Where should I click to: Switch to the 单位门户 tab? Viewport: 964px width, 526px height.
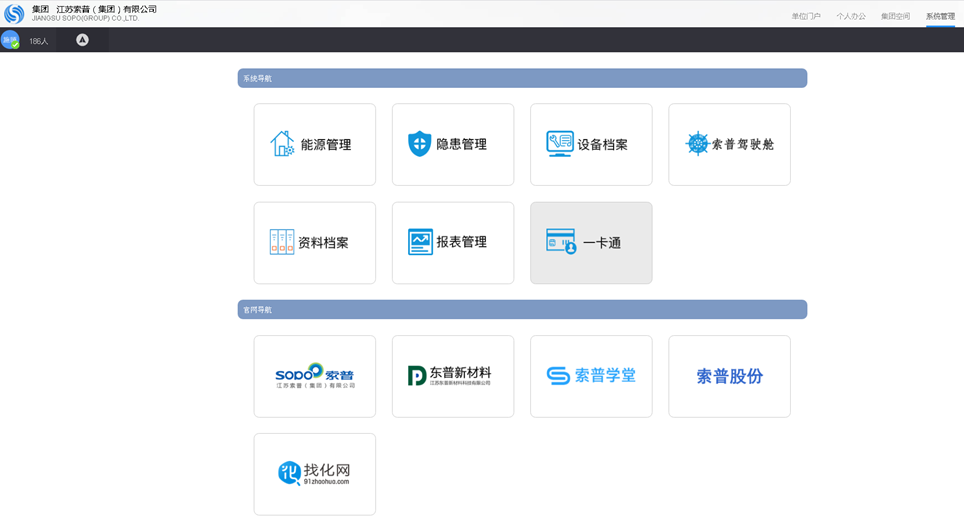(805, 16)
